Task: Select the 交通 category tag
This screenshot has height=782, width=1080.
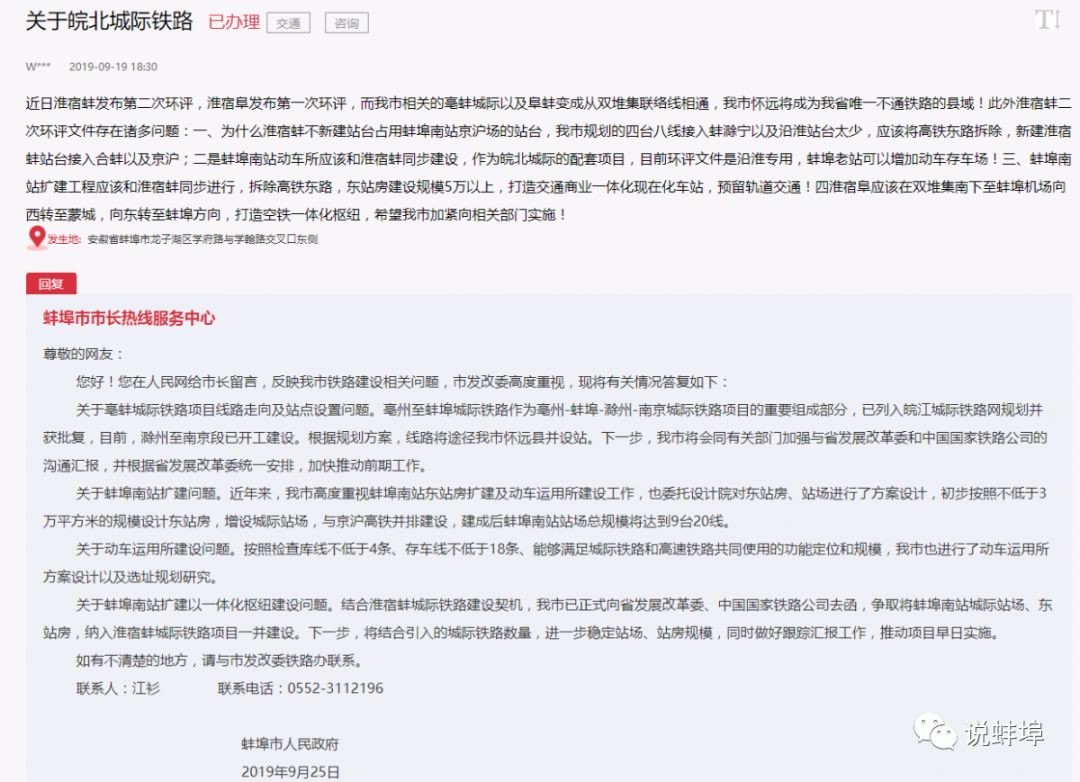Action: pyautogui.click(x=288, y=23)
